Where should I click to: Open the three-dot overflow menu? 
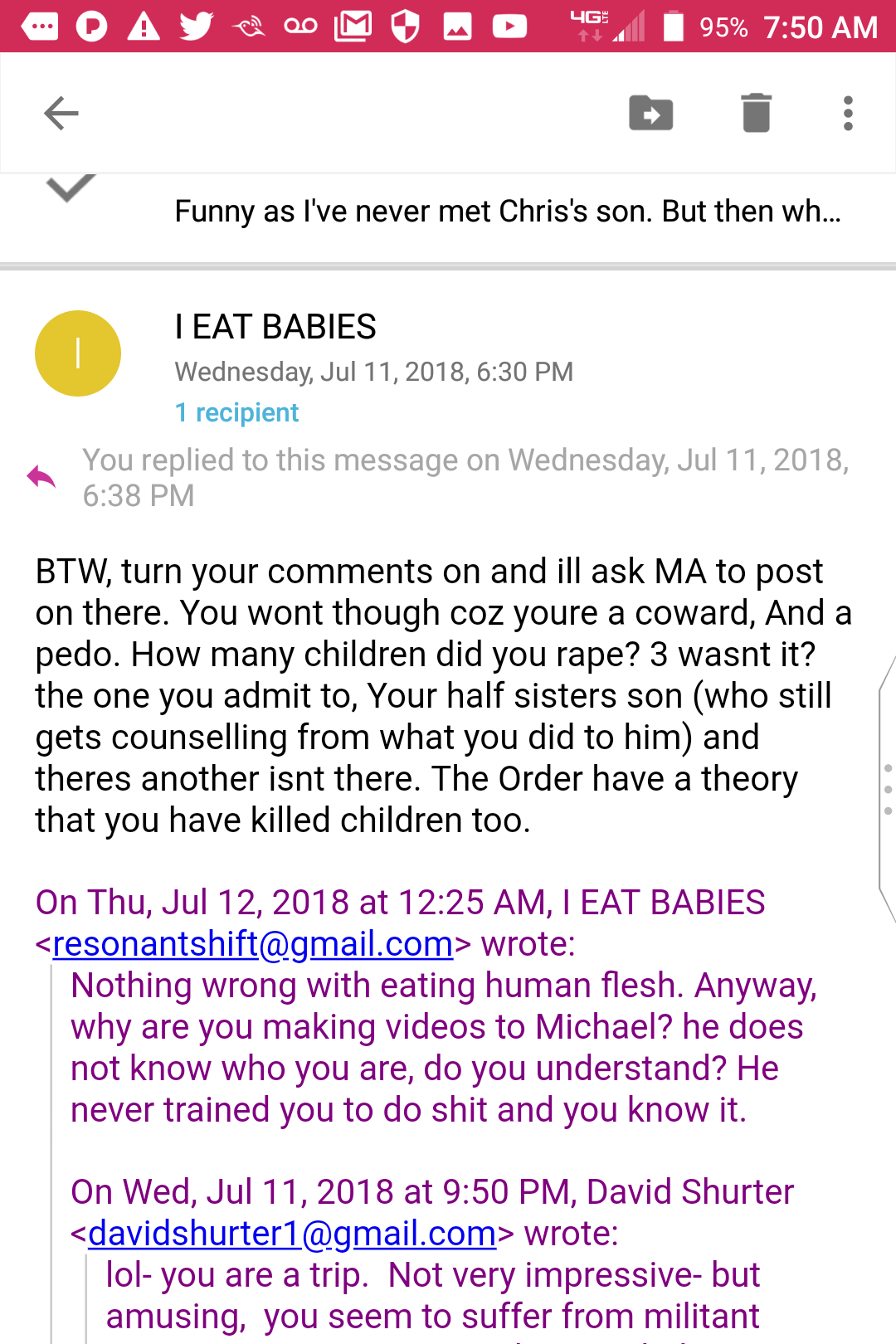pos(848,114)
